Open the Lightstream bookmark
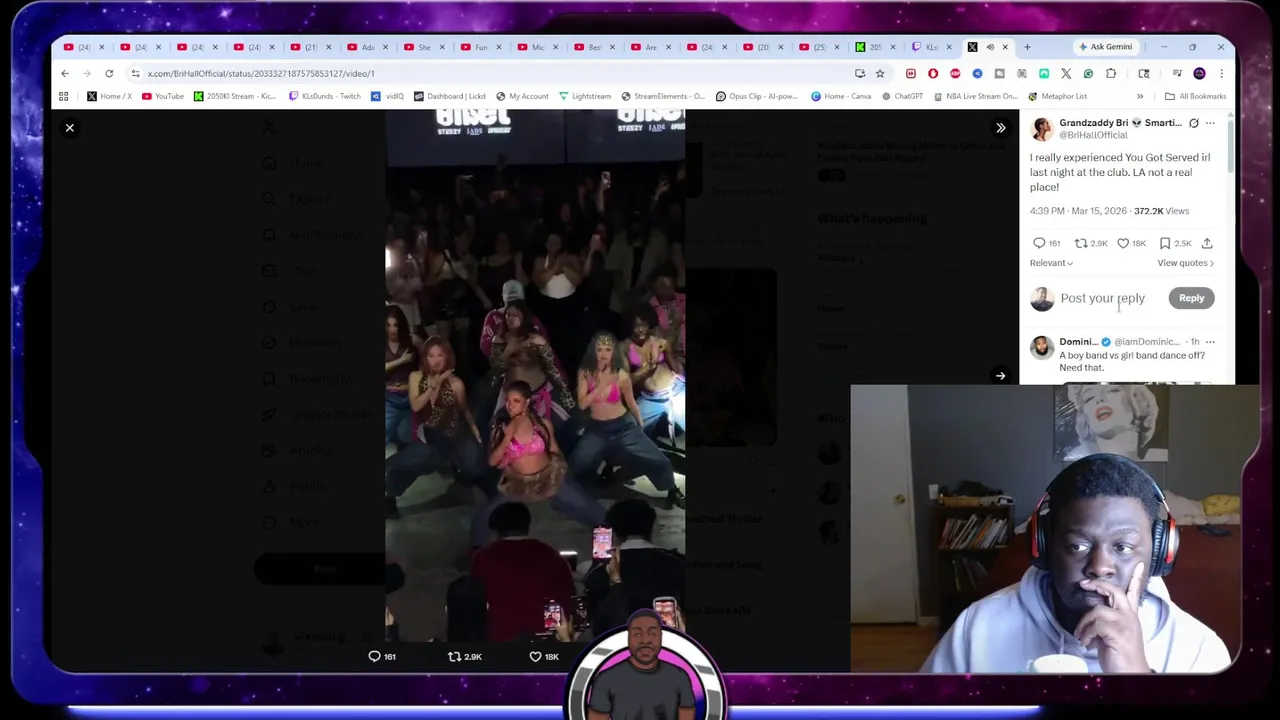This screenshot has width=1280, height=720. [x=585, y=96]
